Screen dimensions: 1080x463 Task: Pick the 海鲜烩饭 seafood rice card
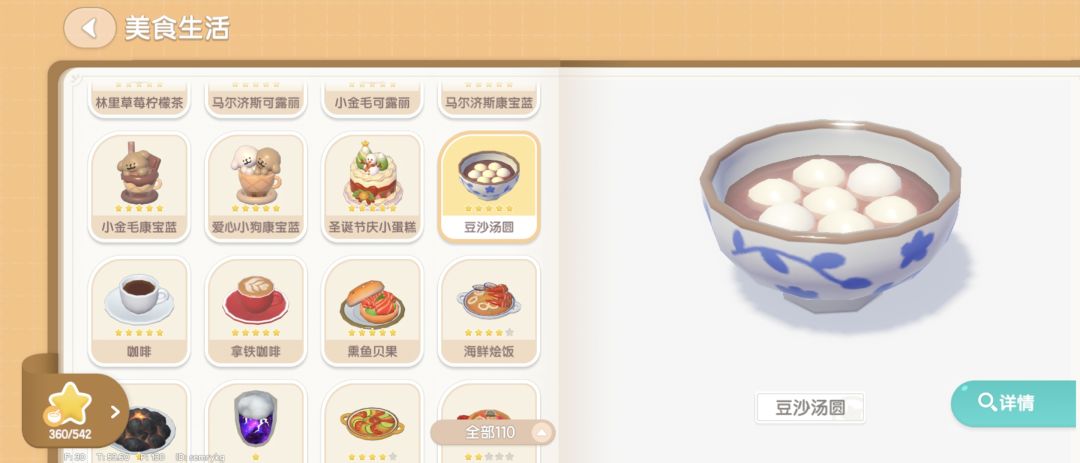[489, 311]
